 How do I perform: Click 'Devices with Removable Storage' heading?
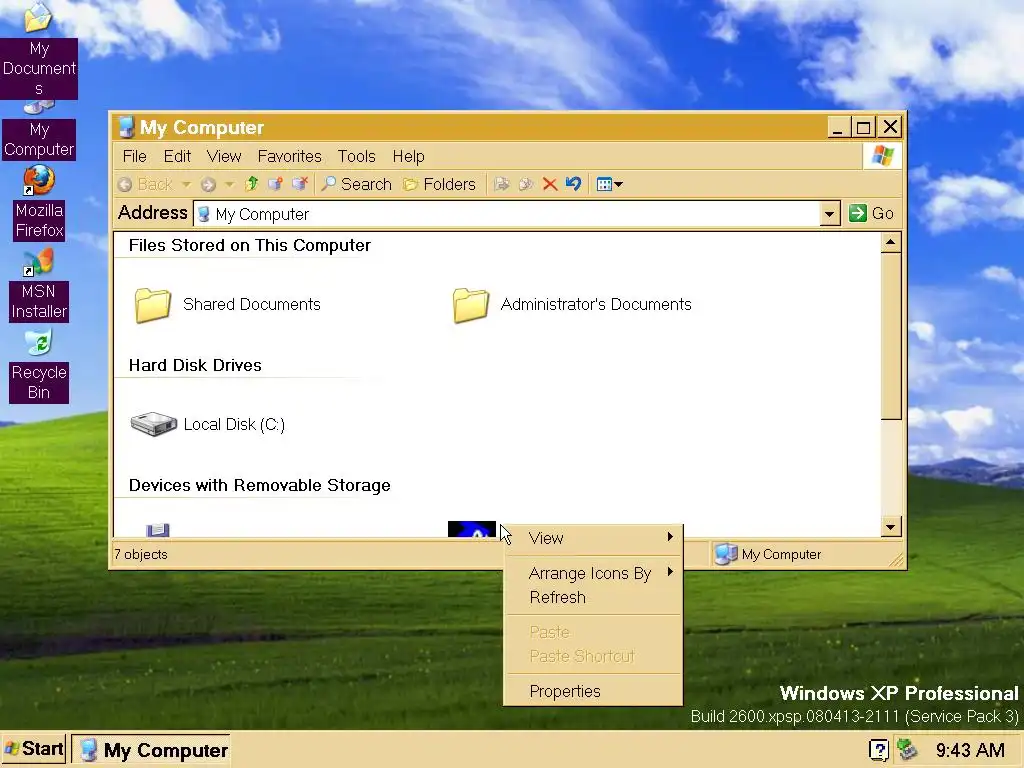(259, 486)
